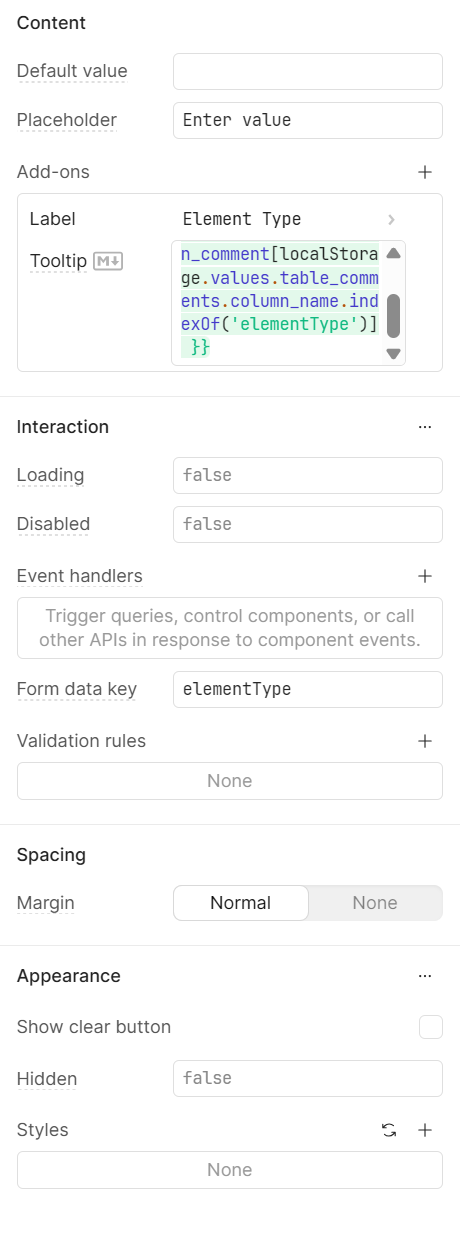Image resolution: width=460 pixels, height=1243 pixels.
Task: Click the tooltip editor scroll down arrow
Action: click(x=393, y=353)
